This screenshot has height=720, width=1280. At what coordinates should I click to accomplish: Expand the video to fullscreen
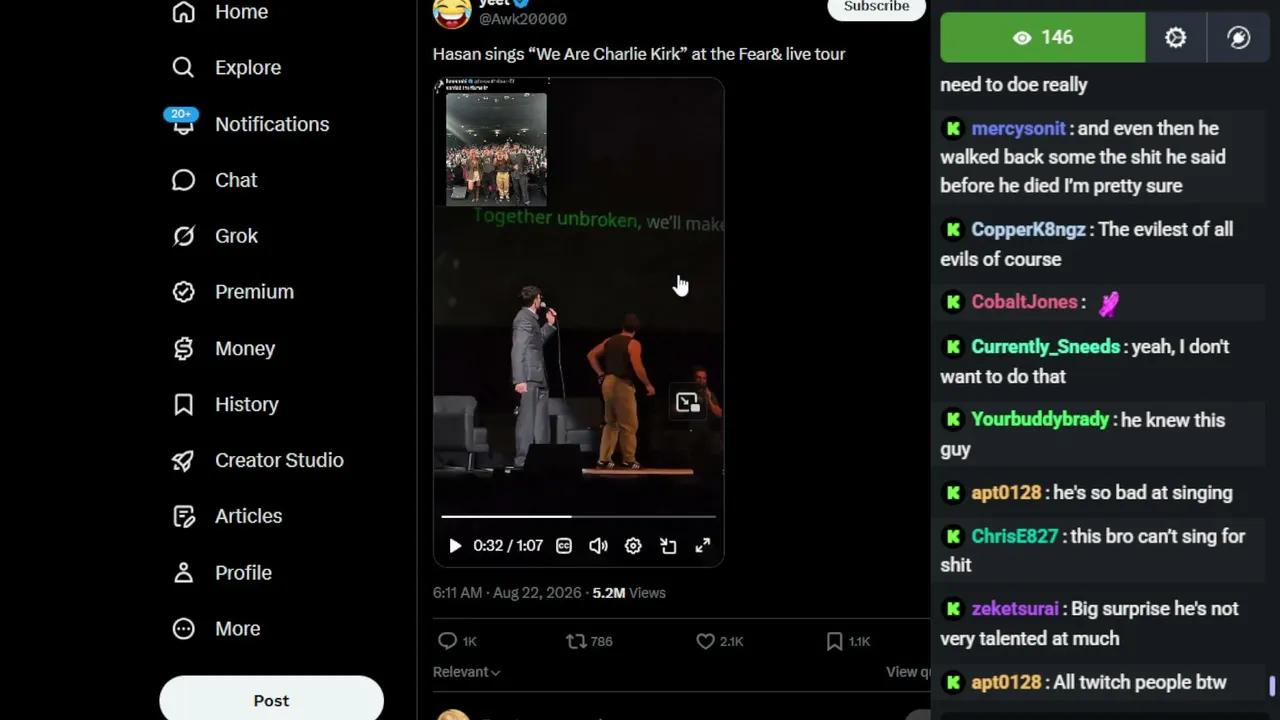703,546
